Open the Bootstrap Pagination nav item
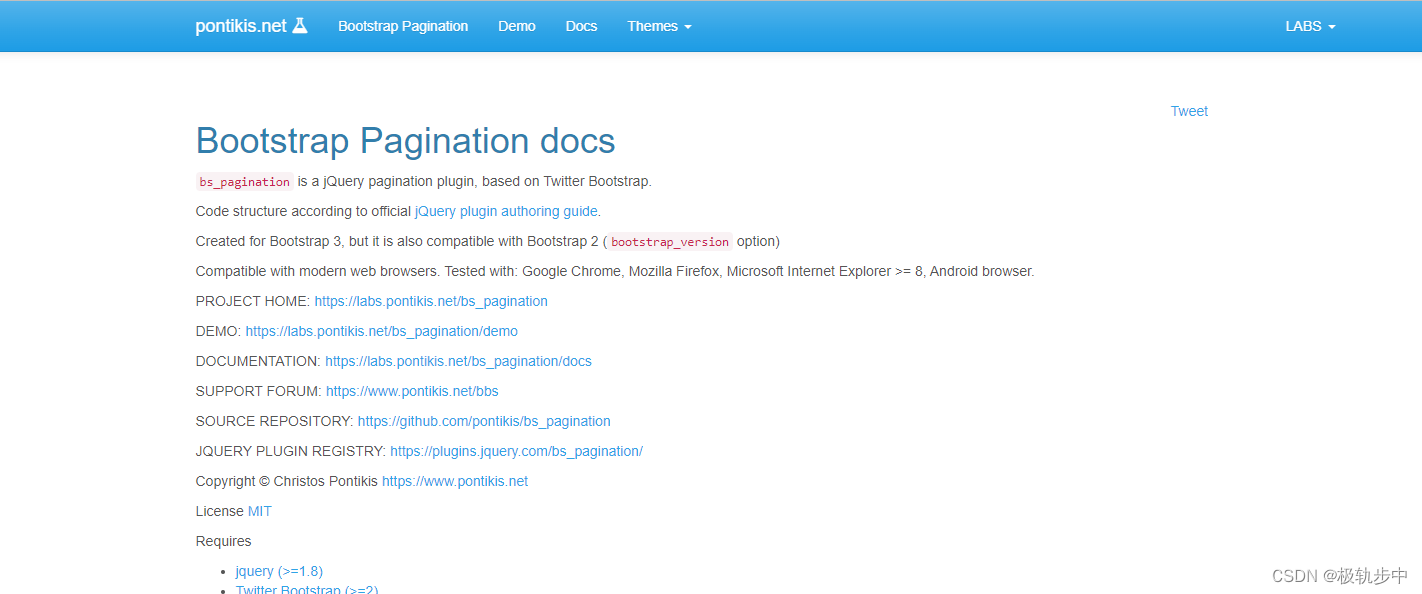The image size is (1422, 594). tap(403, 26)
